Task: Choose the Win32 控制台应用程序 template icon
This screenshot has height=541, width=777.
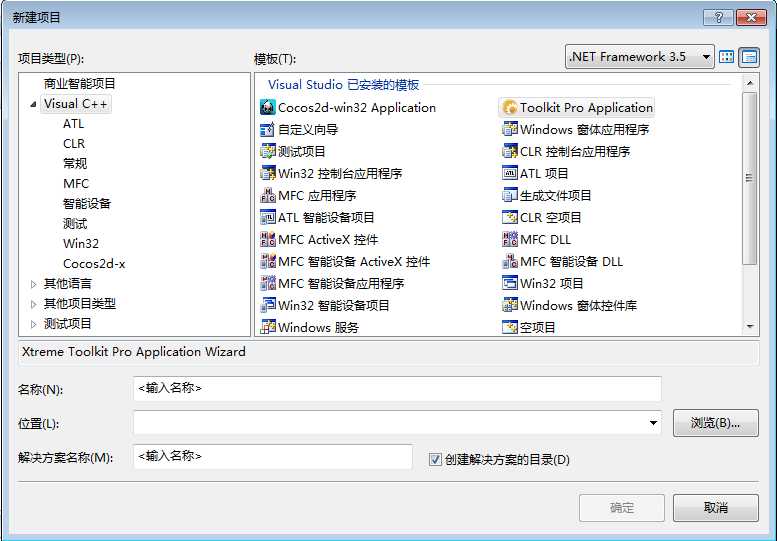Action: [268, 173]
